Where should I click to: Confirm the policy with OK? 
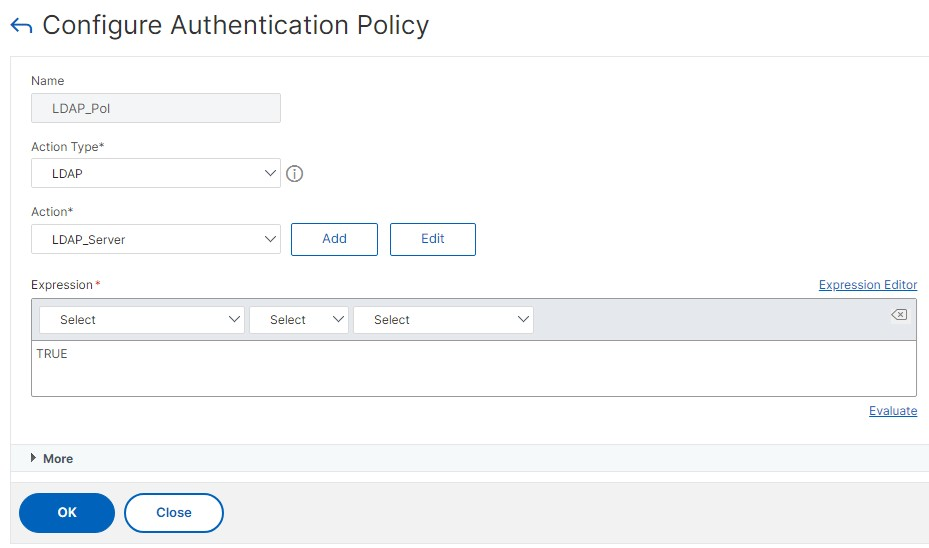click(x=67, y=513)
